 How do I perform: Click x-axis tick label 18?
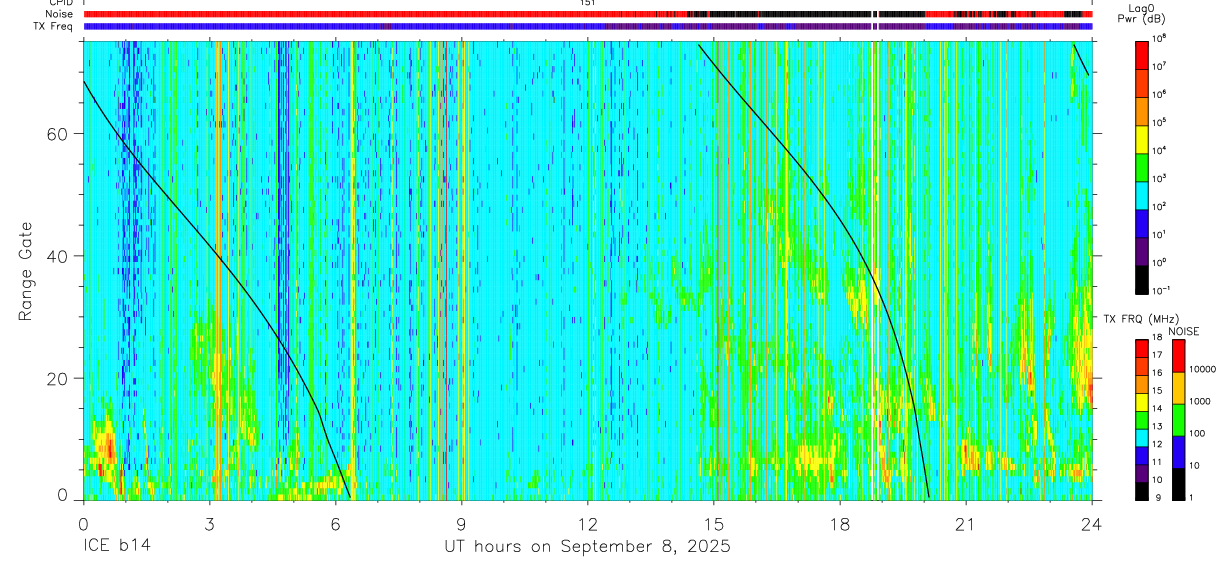[840, 523]
